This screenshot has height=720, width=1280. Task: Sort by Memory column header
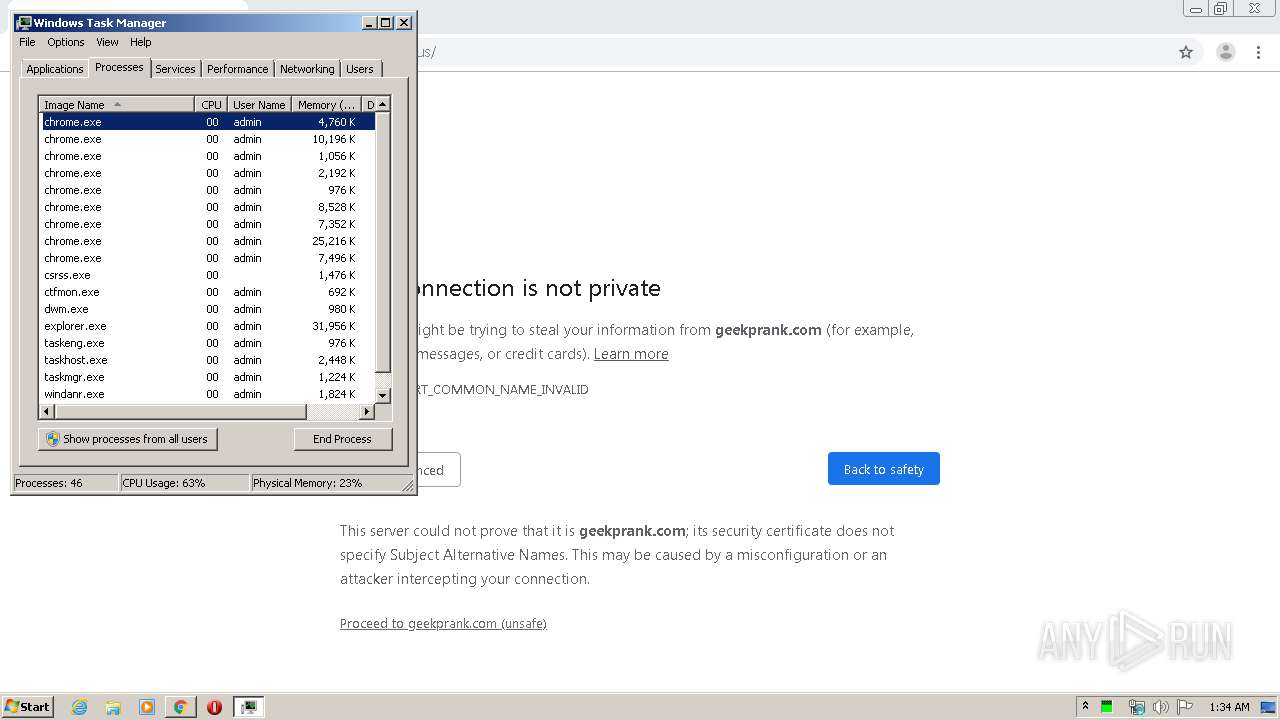[x=326, y=105]
